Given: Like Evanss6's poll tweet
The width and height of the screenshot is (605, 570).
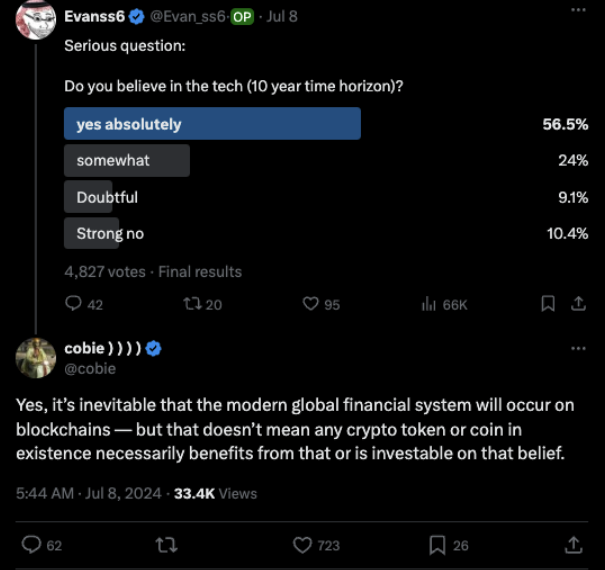Looking at the screenshot, I should (311, 304).
